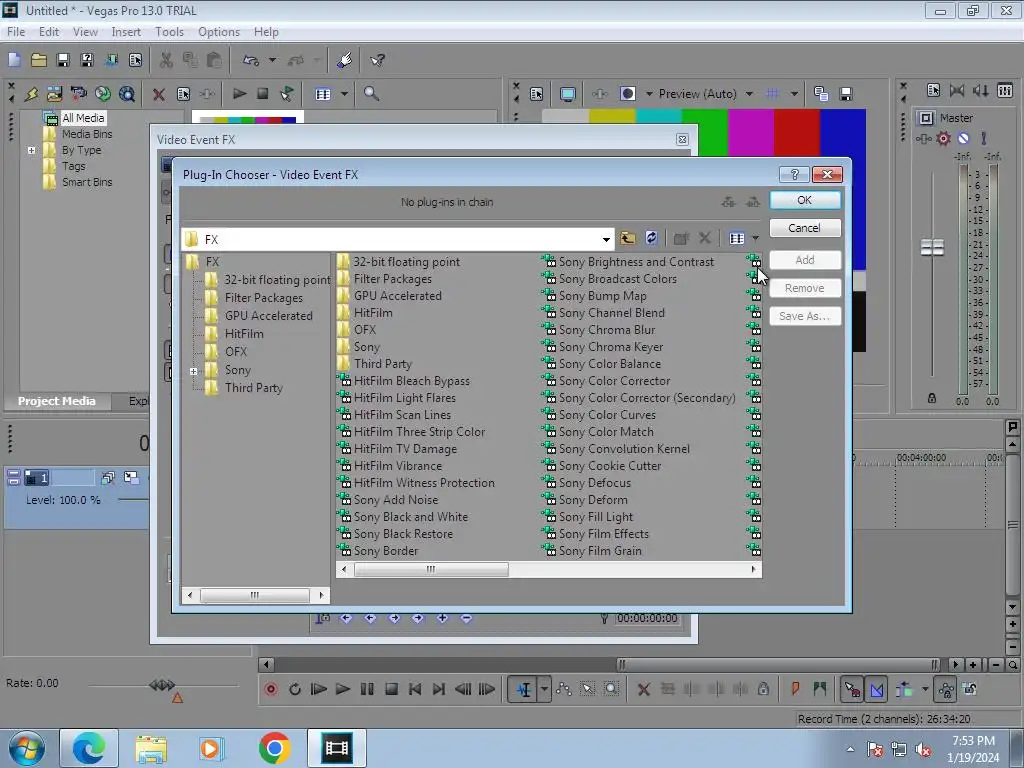Screen dimensions: 1024x768
Task: Expand the By Type node in Project Media
Action: tap(31, 150)
